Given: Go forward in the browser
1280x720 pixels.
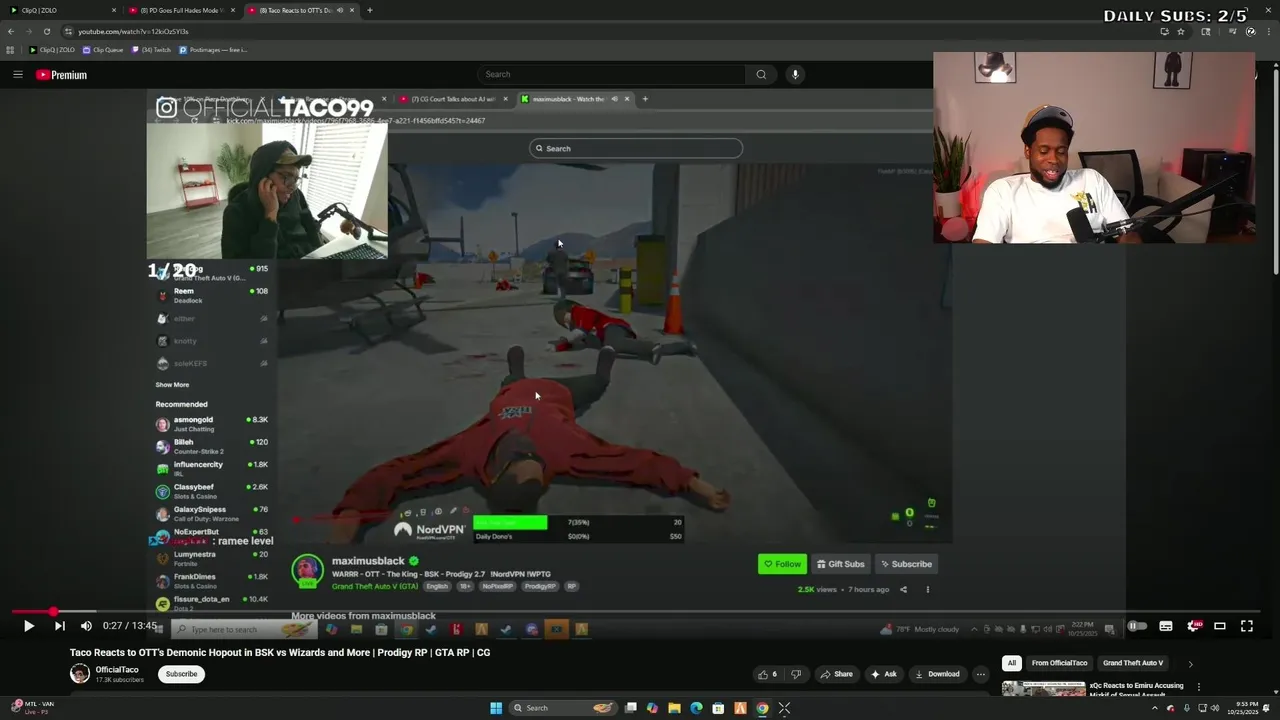Looking at the screenshot, I should (28, 31).
